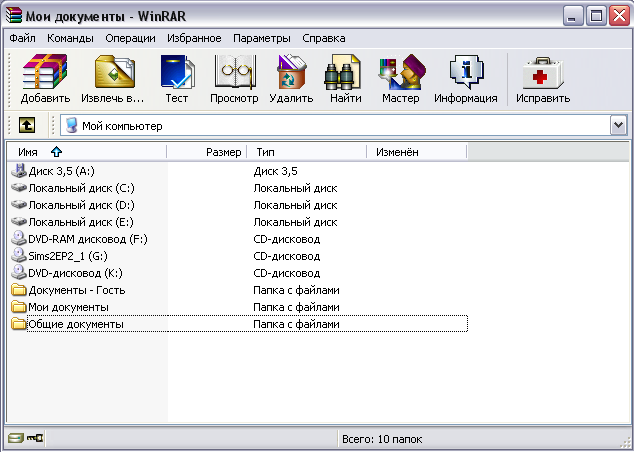Select the Мои документы folder
Image resolution: width=634 pixels, height=452 pixels.
point(68,307)
